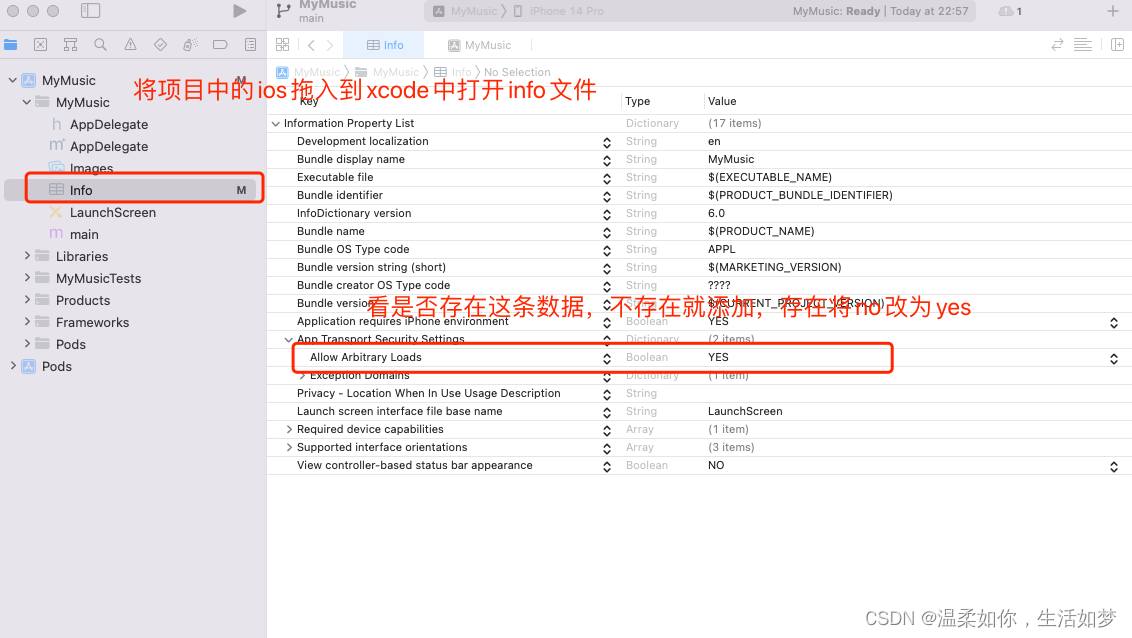Viewport: 1132px width, 638px height.
Task: Add a new library with plus button
Action: coord(1113,11)
